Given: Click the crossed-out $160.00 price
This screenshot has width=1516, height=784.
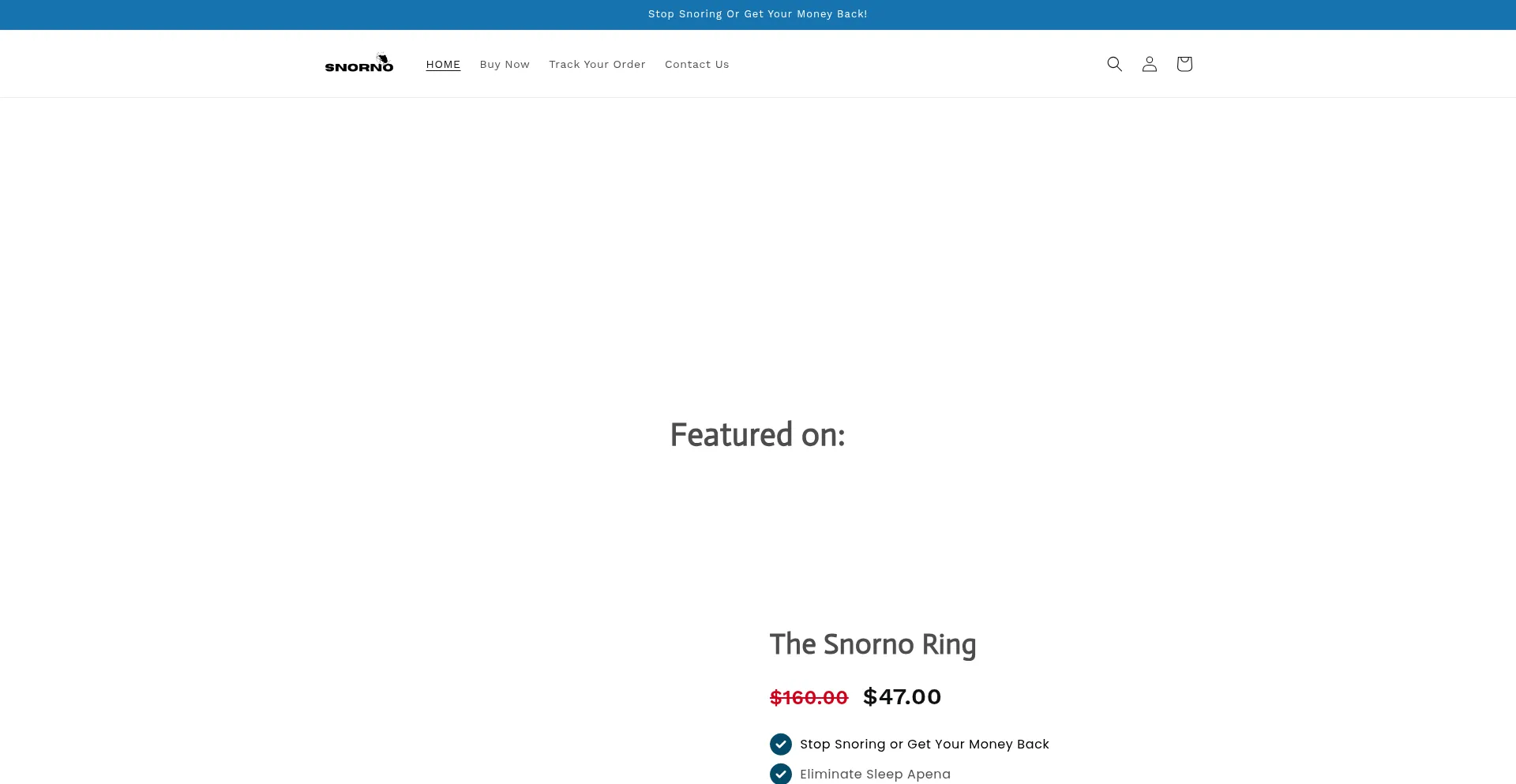Looking at the screenshot, I should click(x=809, y=697).
